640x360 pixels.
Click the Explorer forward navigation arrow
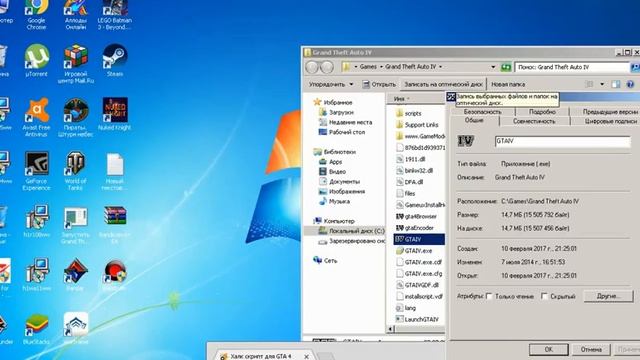pos(327,67)
